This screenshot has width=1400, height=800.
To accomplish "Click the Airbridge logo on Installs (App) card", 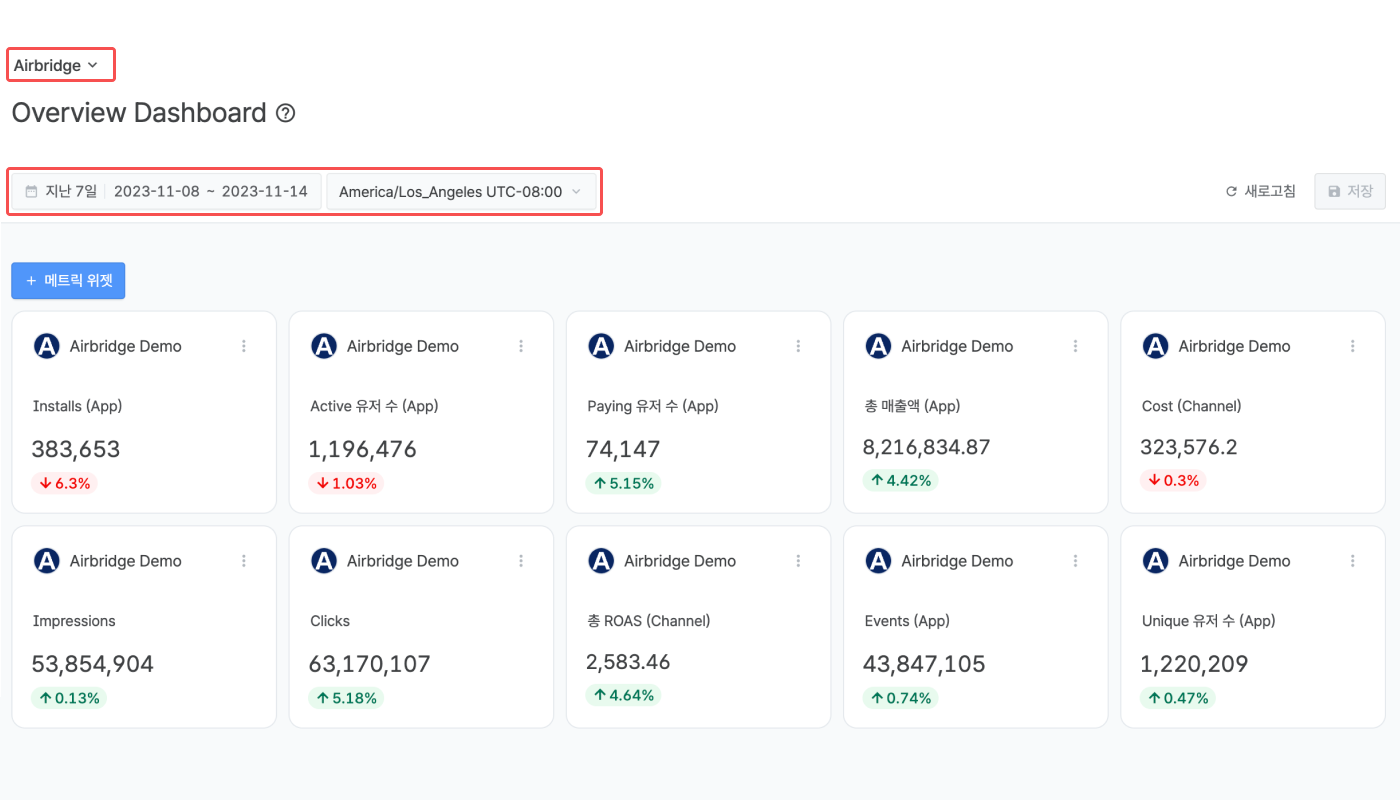I will (47, 346).
